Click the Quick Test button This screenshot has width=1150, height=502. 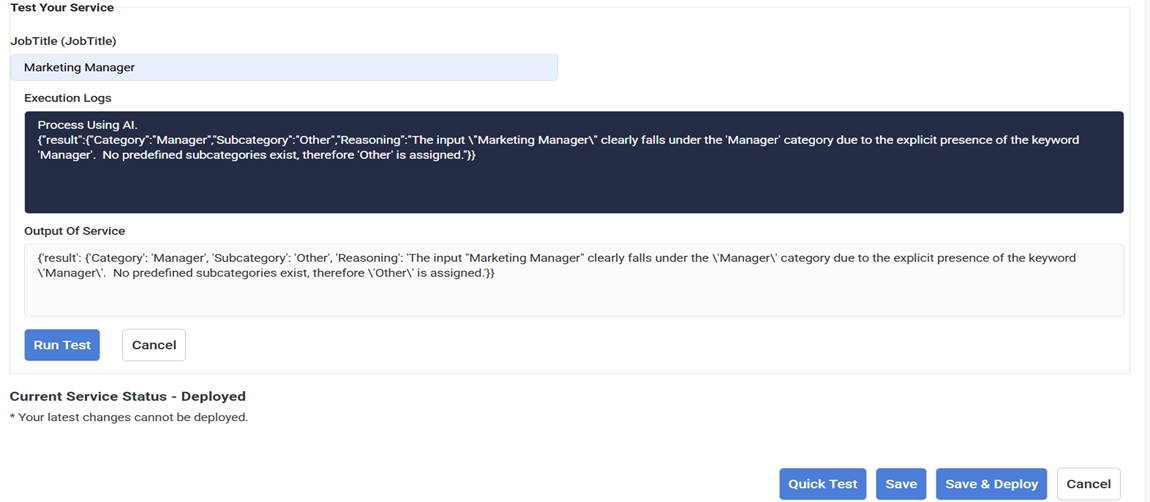(x=822, y=484)
